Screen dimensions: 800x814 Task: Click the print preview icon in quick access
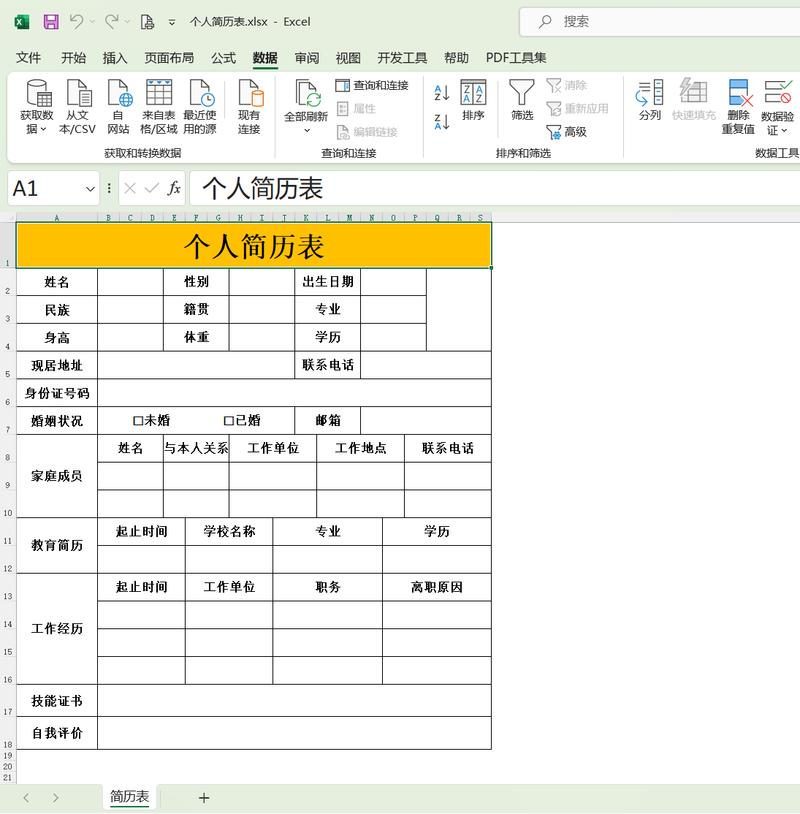[147, 22]
